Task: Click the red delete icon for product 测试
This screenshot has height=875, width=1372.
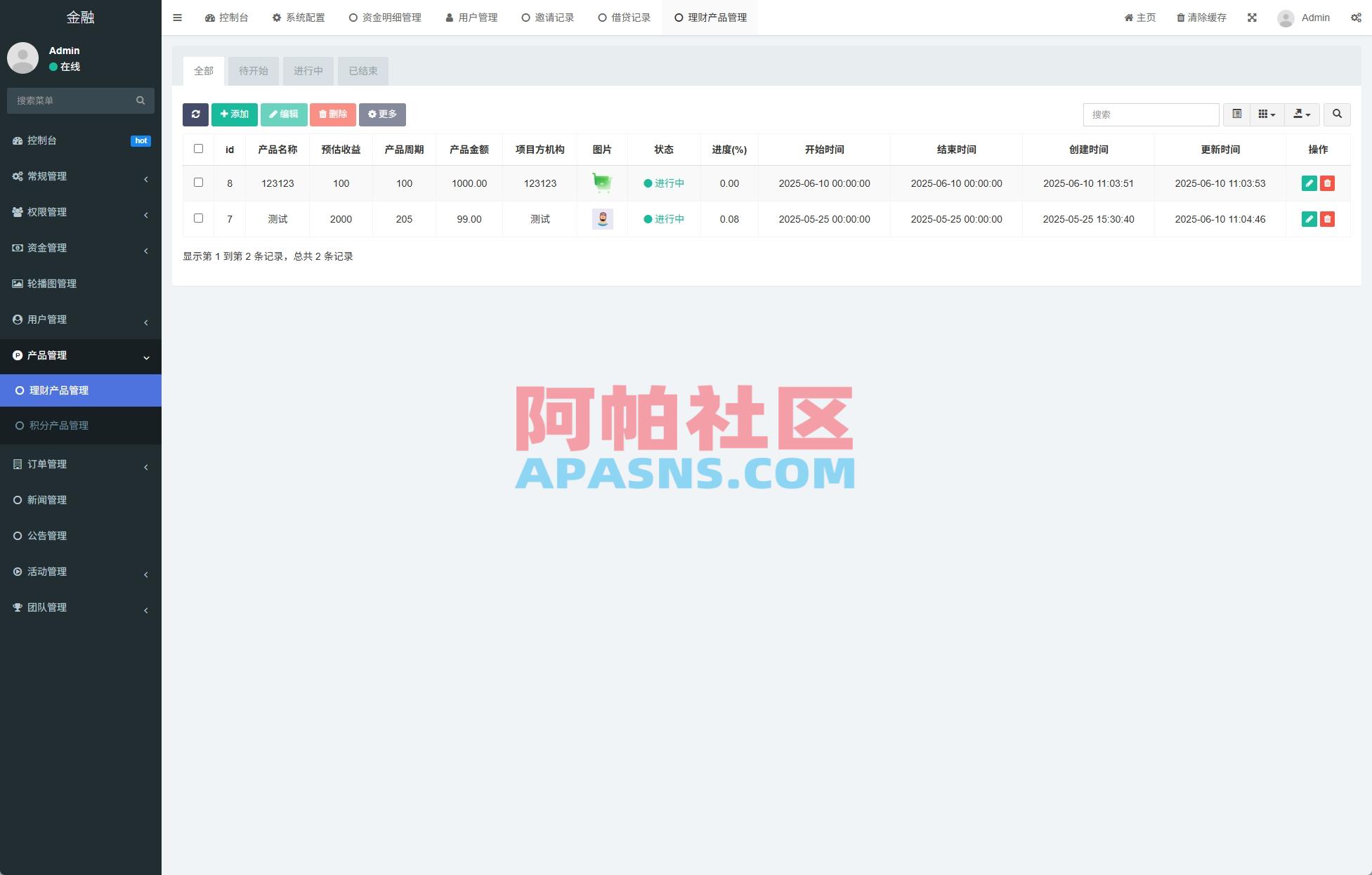Action: pyautogui.click(x=1327, y=219)
